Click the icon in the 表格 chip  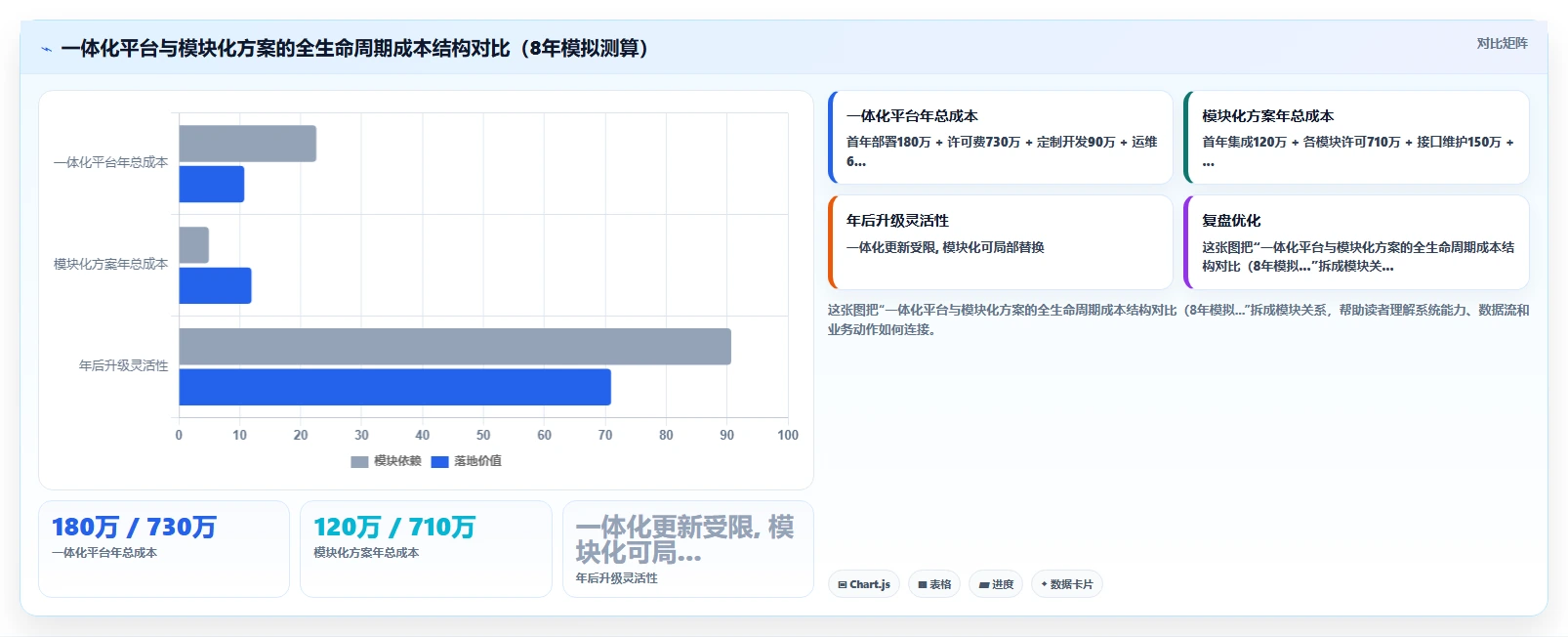pos(923,585)
